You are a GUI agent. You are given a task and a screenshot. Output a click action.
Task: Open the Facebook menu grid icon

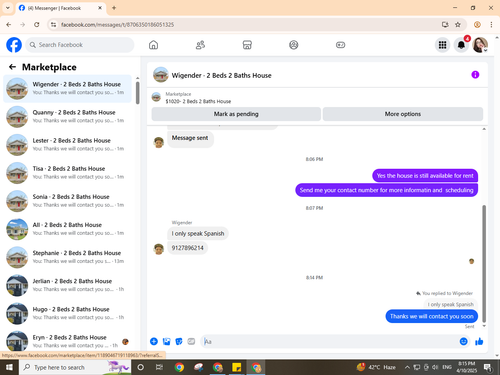[x=442, y=45]
